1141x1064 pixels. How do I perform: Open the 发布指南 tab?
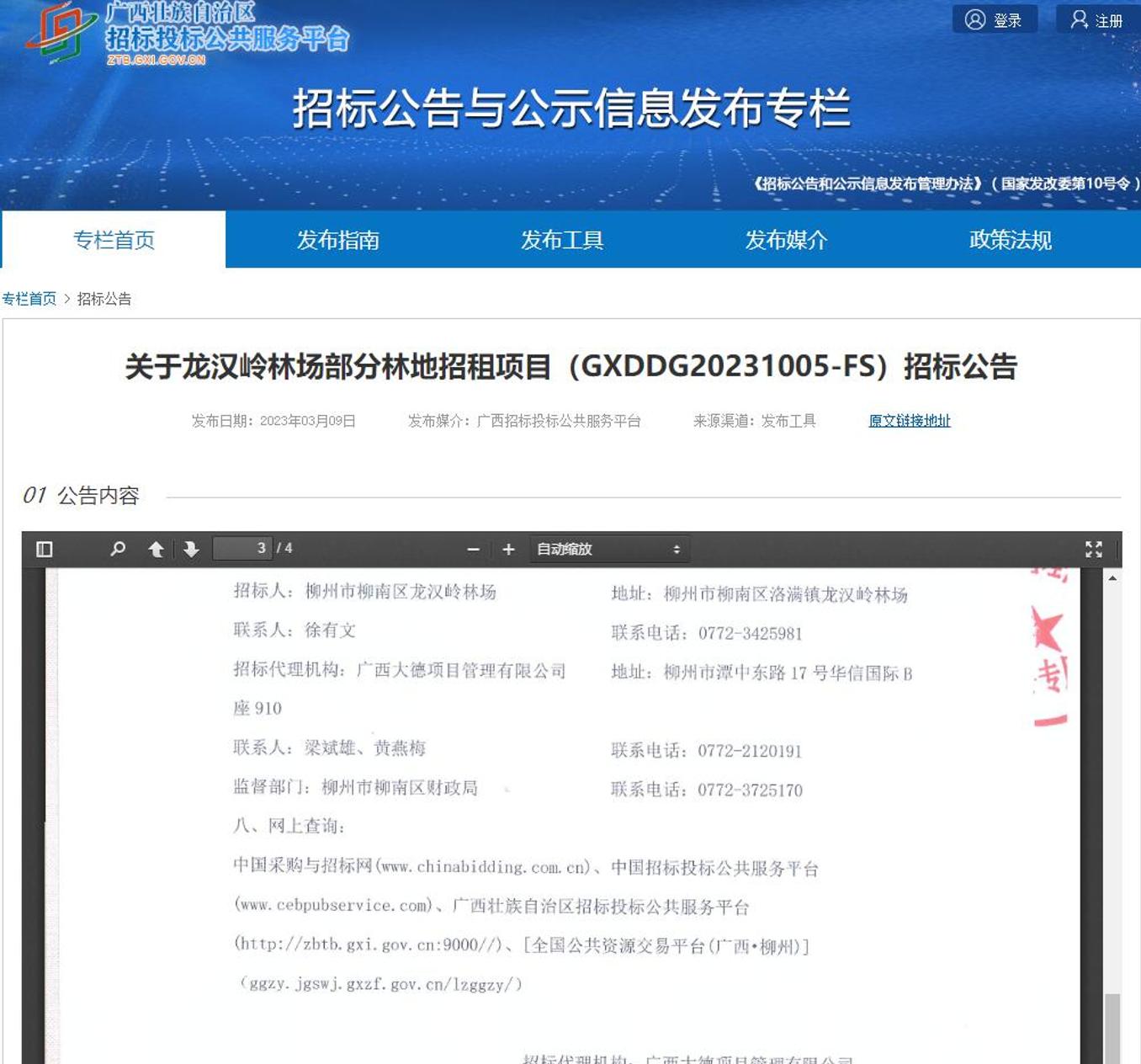pyautogui.click(x=337, y=240)
